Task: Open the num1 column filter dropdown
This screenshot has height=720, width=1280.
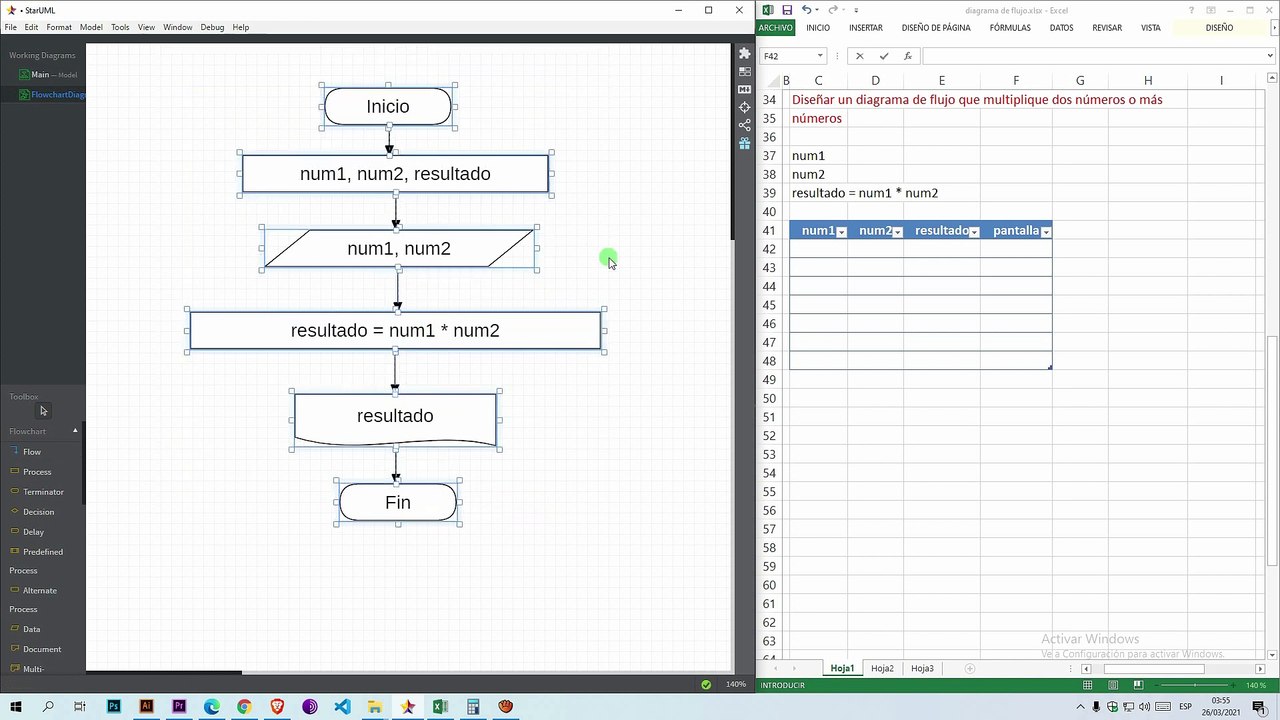Action: click(x=841, y=232)
